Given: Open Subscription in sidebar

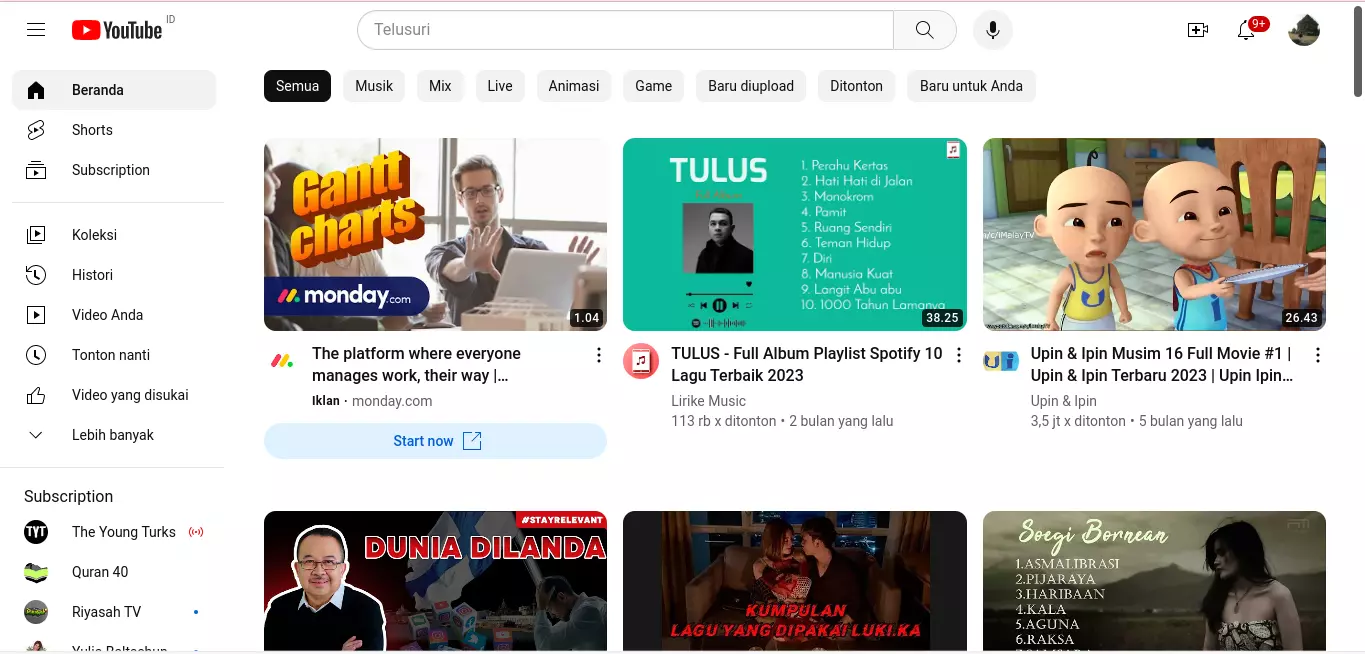Looking at the screenshot, I should click(x=114, y=170).
